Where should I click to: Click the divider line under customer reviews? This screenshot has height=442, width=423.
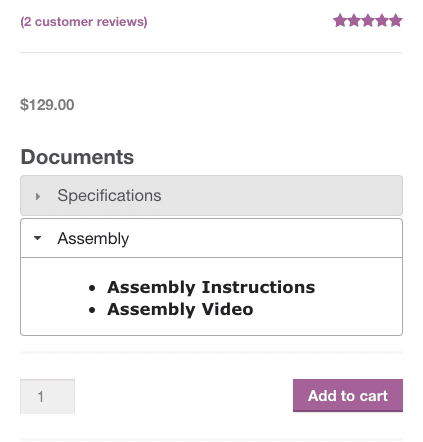click(x=211, y=52)
